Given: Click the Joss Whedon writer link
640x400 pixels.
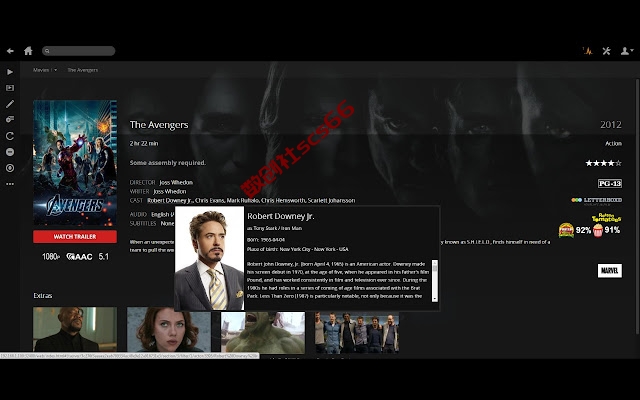Looking at the screenshot, I should pos(170,191).
